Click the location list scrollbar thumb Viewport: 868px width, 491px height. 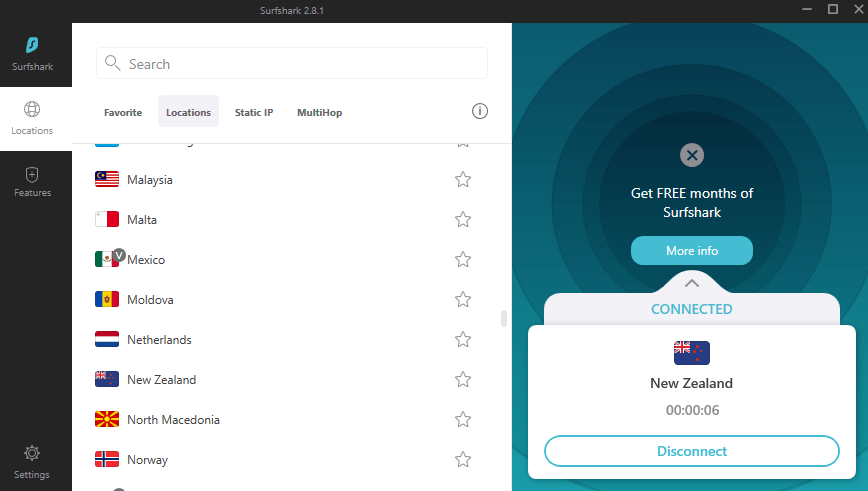504,318
